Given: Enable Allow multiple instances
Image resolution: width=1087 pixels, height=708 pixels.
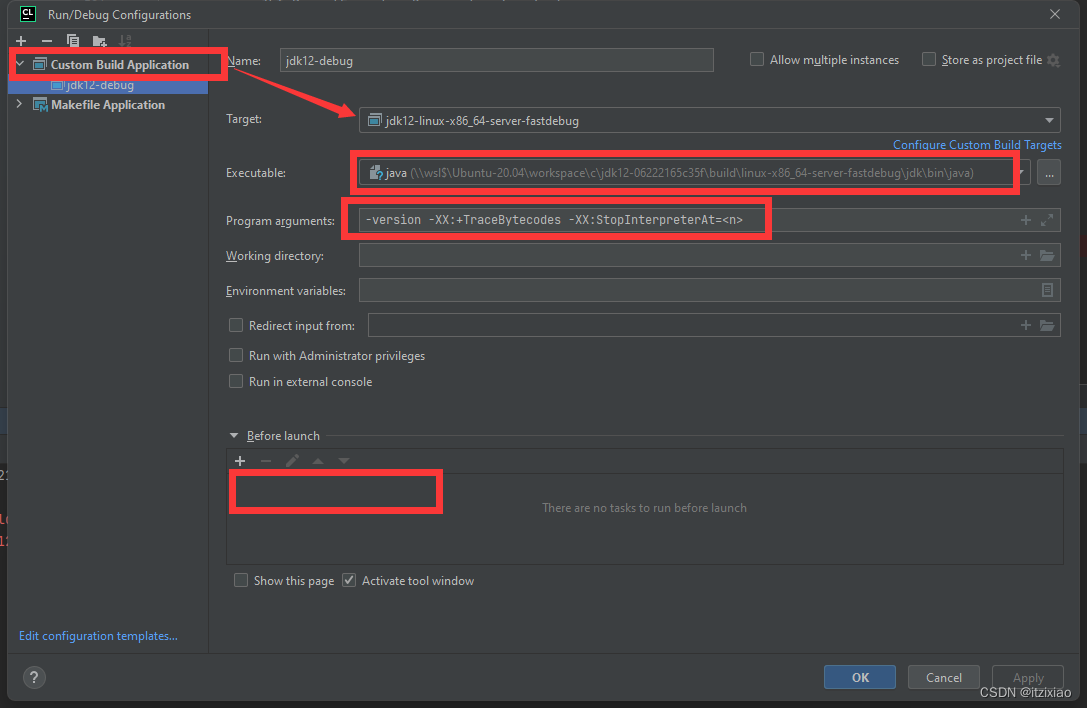Looking at the screenshot, I should pyautogui.click(x=757, y=60).
